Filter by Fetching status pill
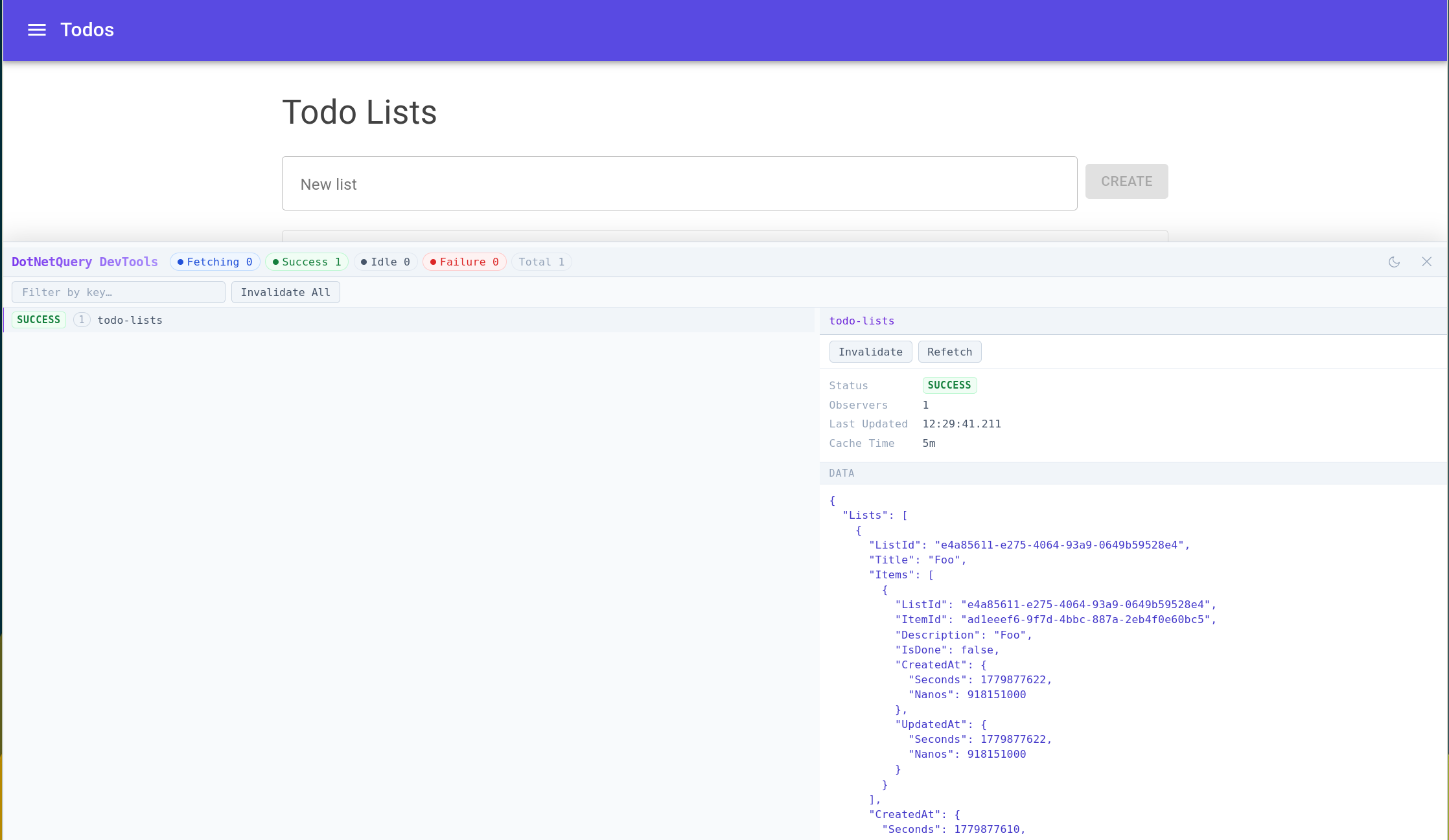 pyautogui.click(x=215, y=262)
